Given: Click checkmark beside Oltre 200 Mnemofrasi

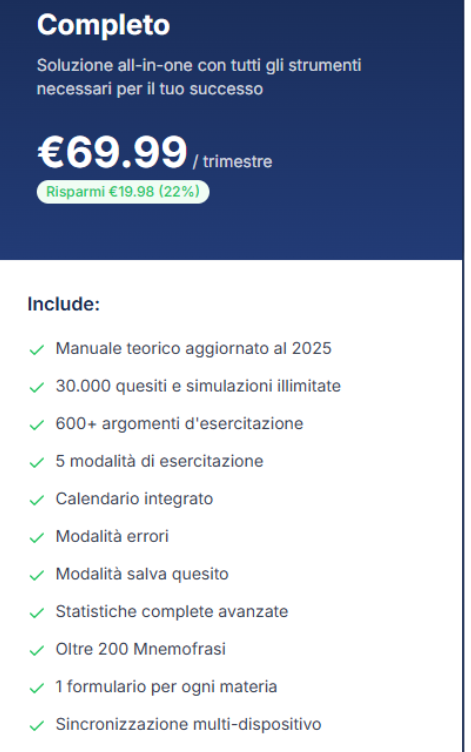Looking at the screenshot, I should point(36,651).
